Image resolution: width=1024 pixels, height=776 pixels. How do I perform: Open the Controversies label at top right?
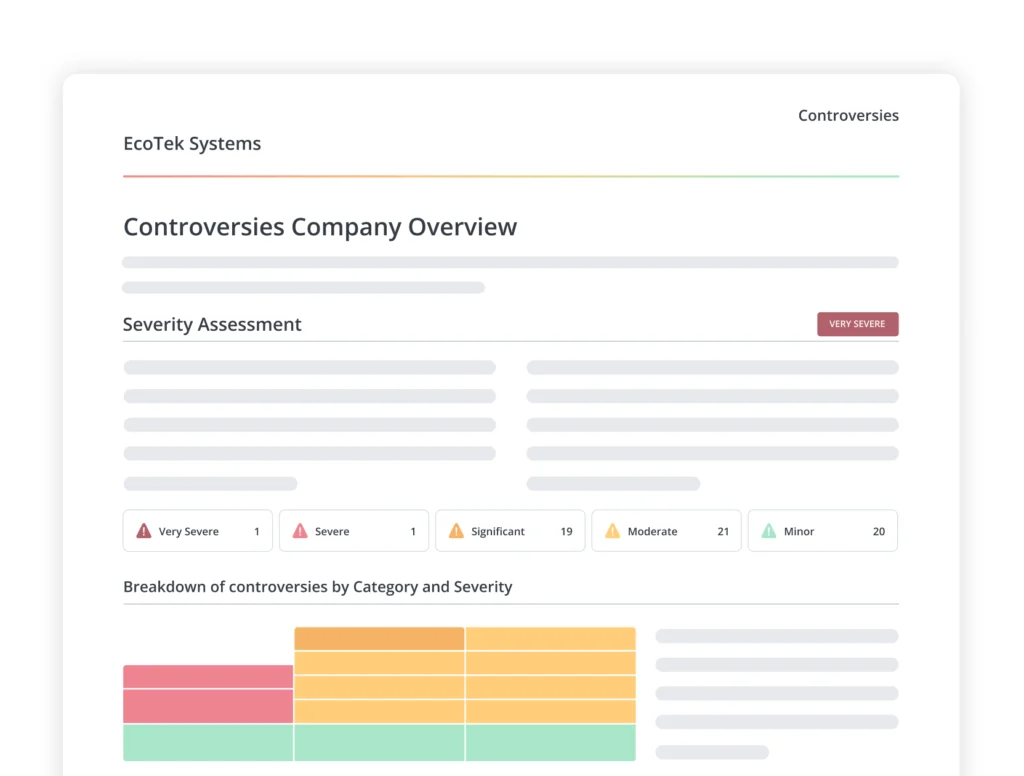tap(848, 116)
